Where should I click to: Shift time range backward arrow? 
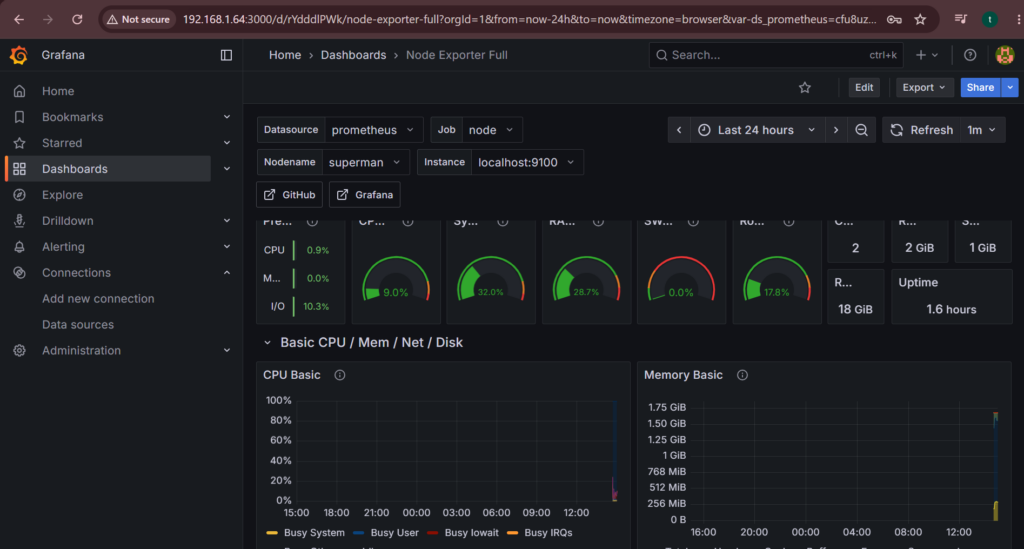coord(679,130)
